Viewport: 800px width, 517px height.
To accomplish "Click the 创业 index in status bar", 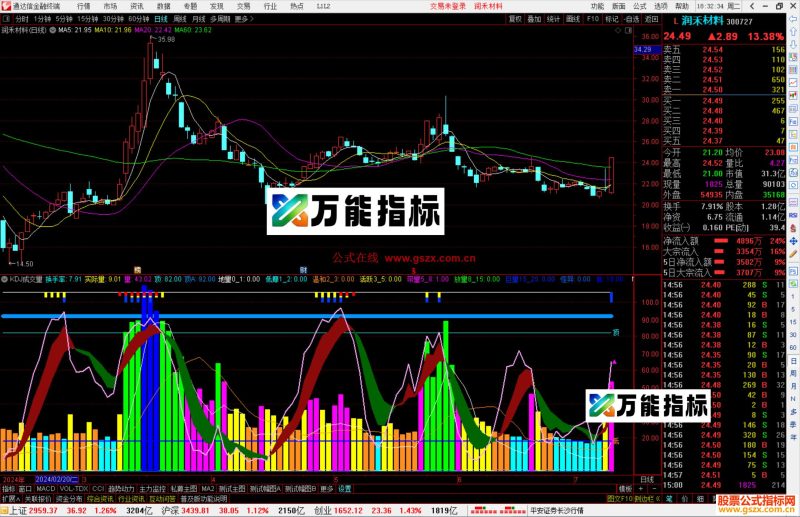I will (x=322, y=510).
